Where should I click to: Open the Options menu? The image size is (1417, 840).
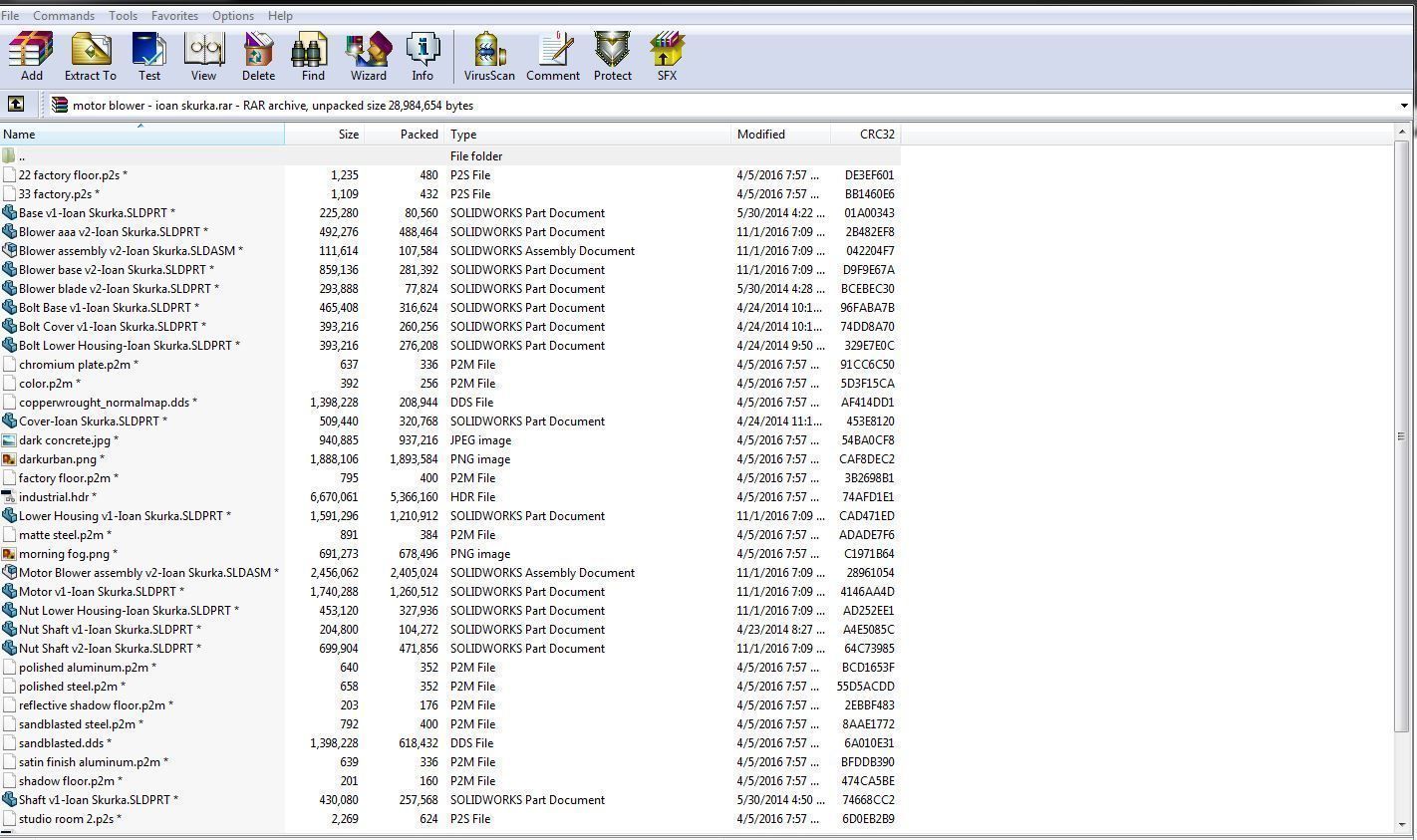tap(233, 16)
